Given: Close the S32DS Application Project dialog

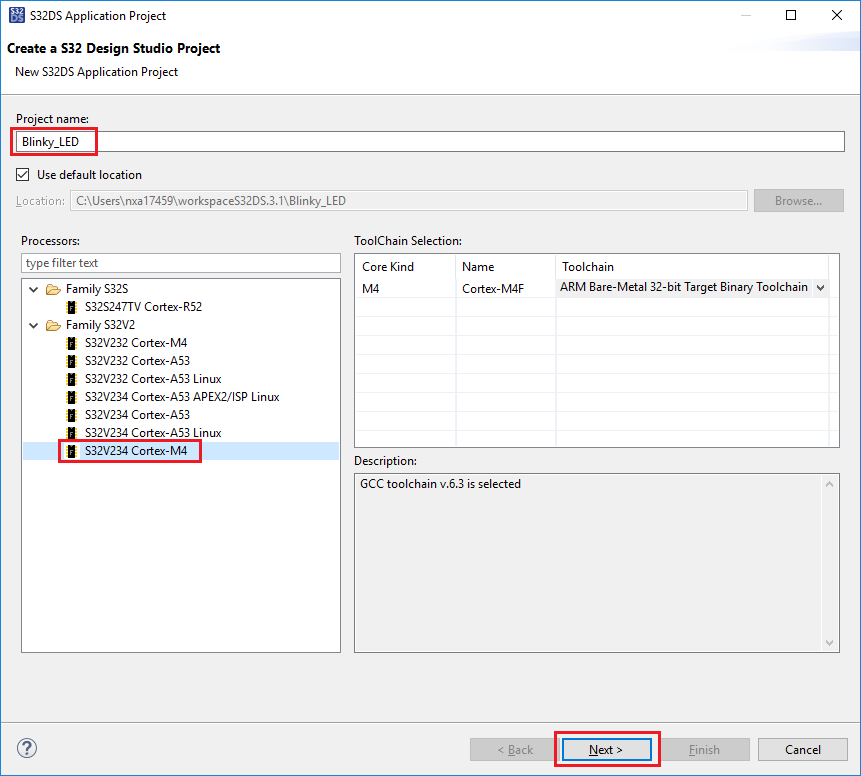Looking at the screenshot, I should [x=836, y=15].
